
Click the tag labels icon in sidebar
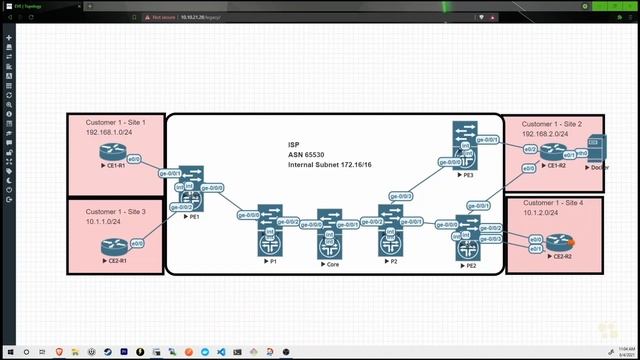tap(9, 171)
